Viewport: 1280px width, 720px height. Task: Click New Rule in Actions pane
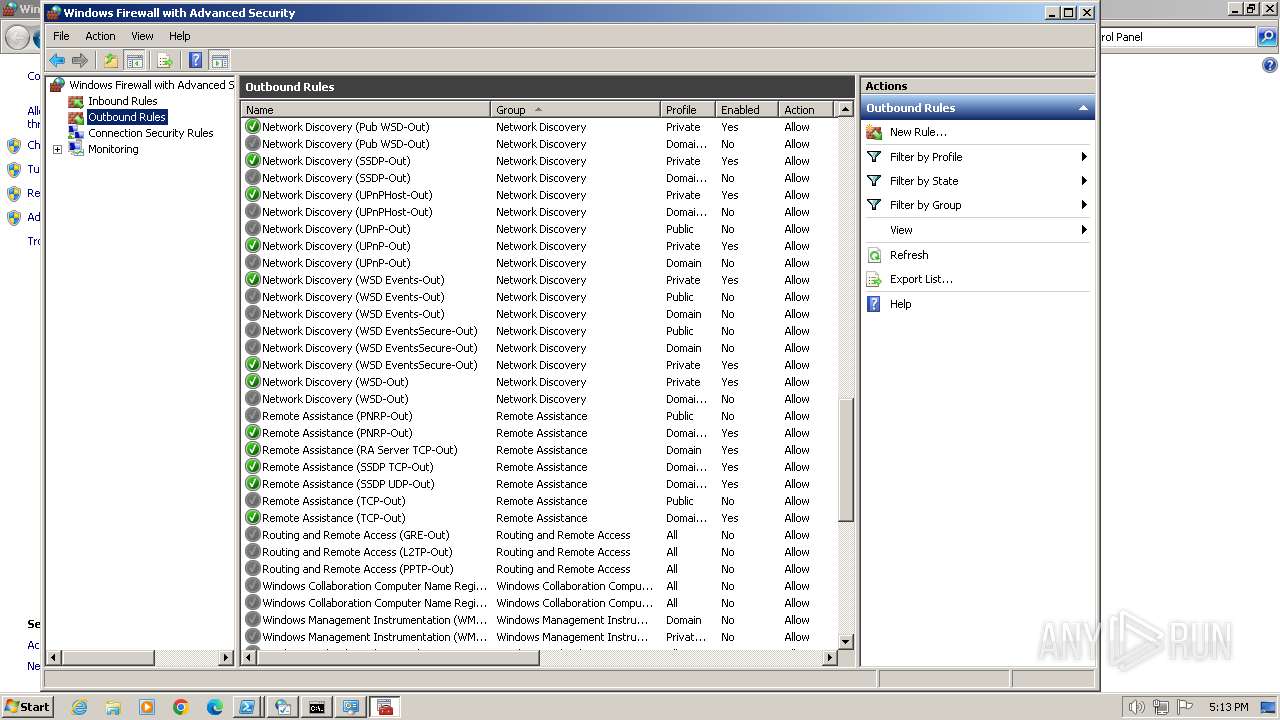918,132
